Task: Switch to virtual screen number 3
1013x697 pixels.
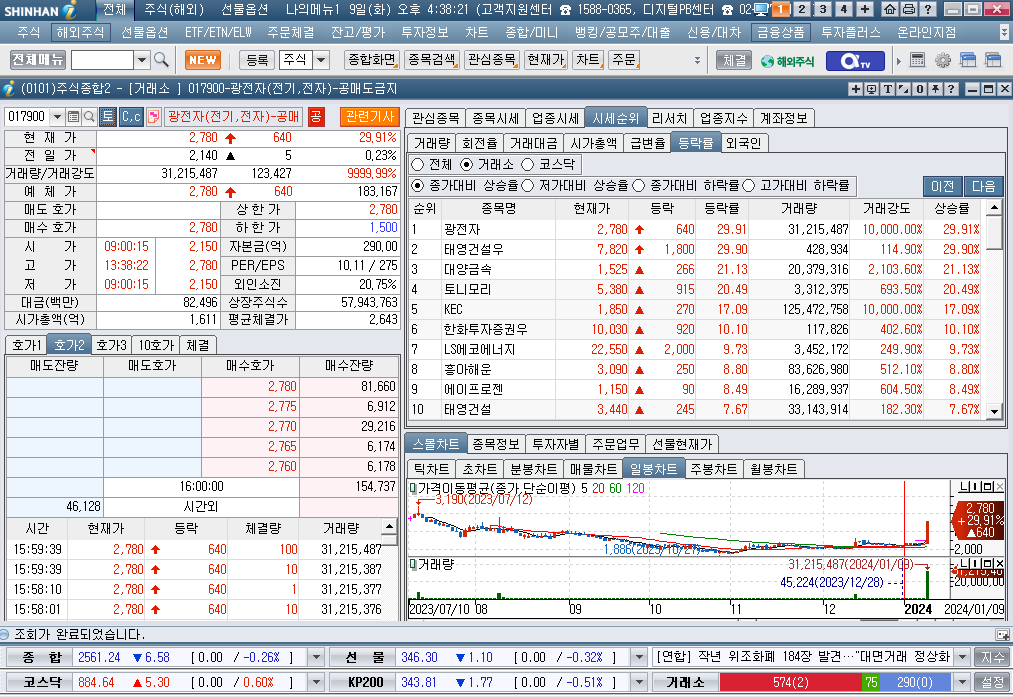Action: pyautogui.click(x=822, y=9)
